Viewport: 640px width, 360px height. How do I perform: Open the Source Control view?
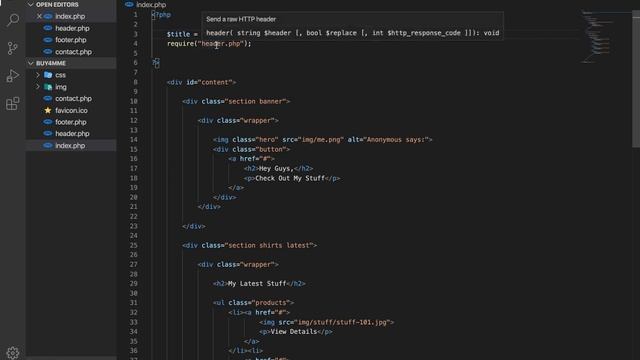[x=13, y=48]
